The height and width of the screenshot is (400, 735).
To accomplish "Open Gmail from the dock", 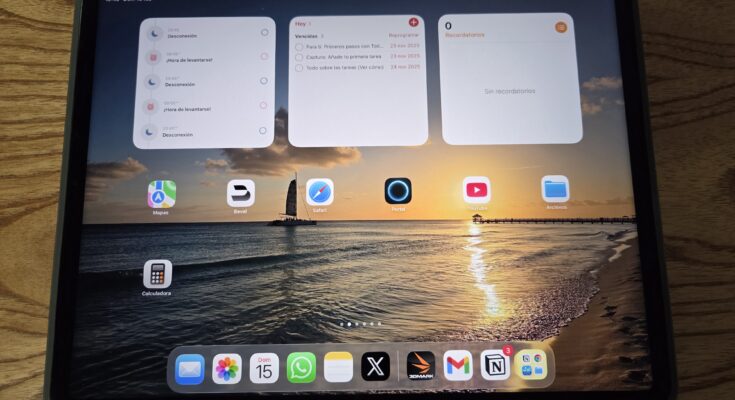I will [458, 366].
